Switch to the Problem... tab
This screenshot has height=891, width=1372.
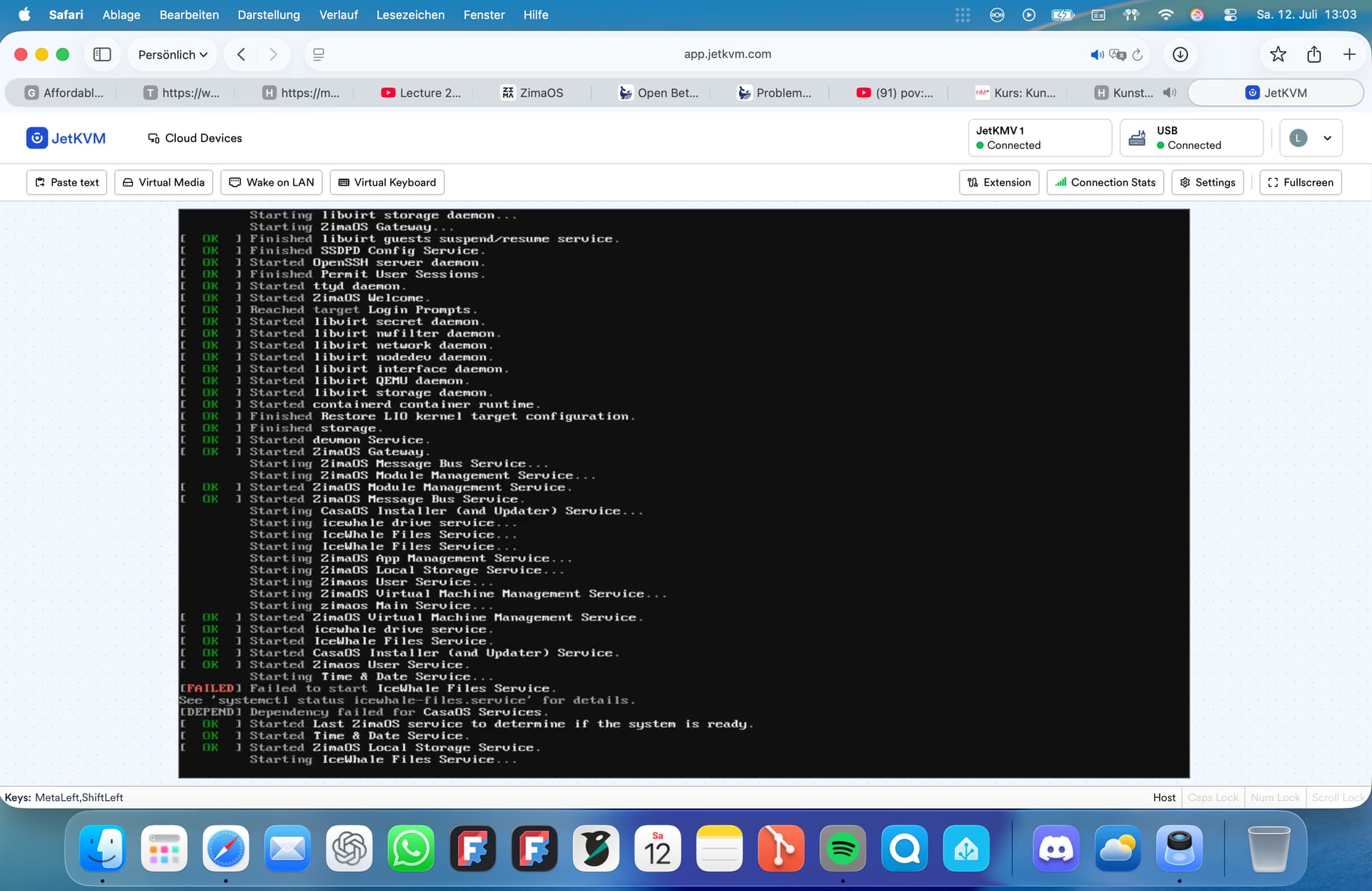pos(775,93)
